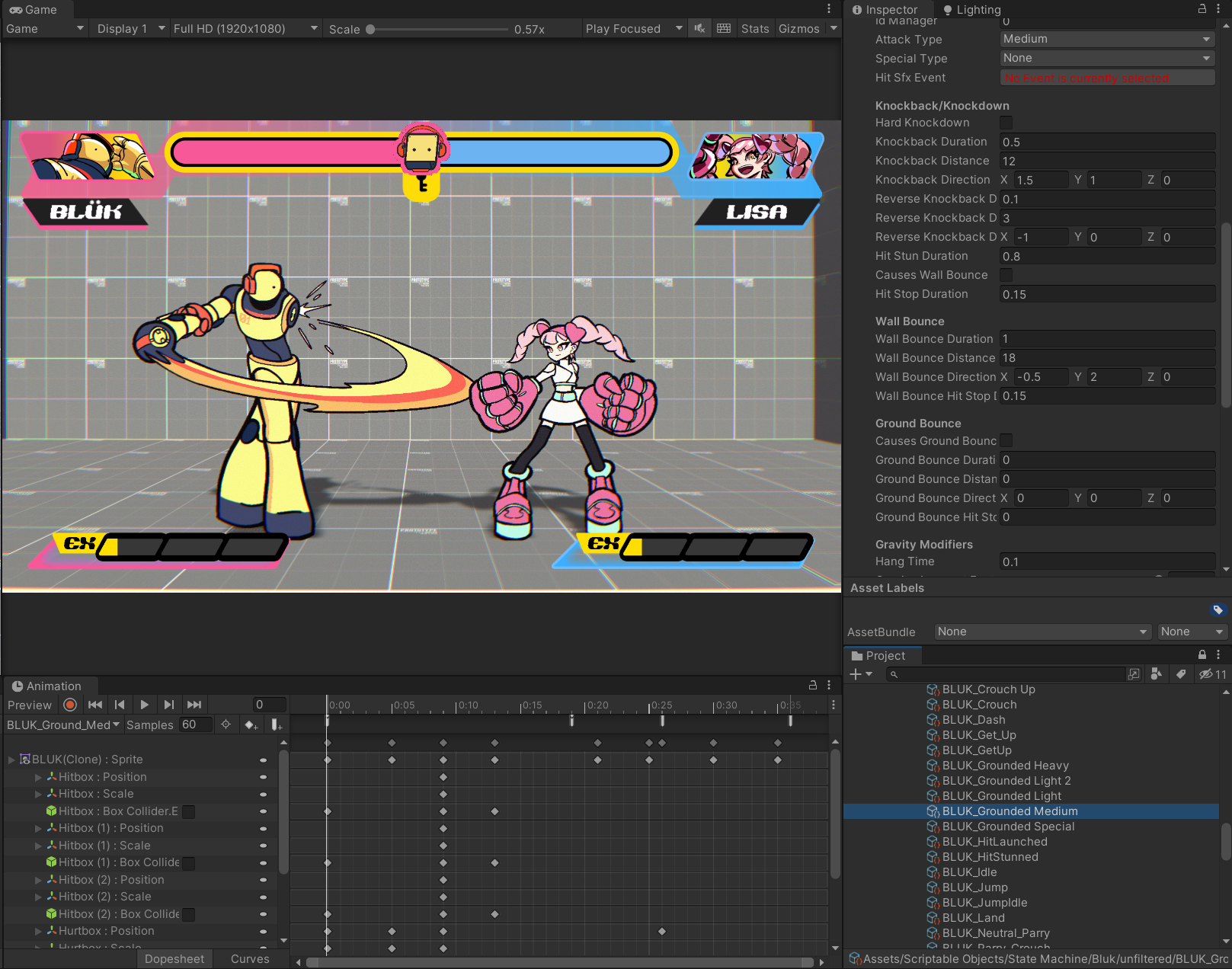Image resolution: width=1232 pixels, height=969 pixels.
Task: Enable animation recording mode button
Action: click(70, 705)
